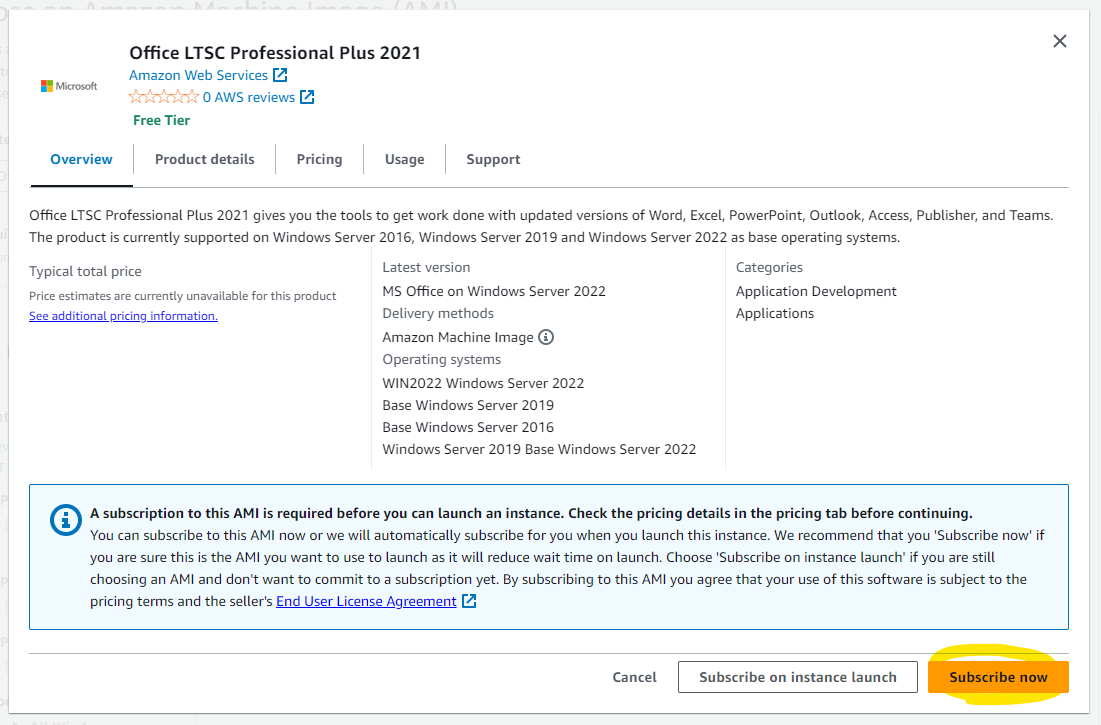The width and height of the screenshot is (1101, 725).
Task: Open the End User License Agreement
Action: (x=366, y=601)
